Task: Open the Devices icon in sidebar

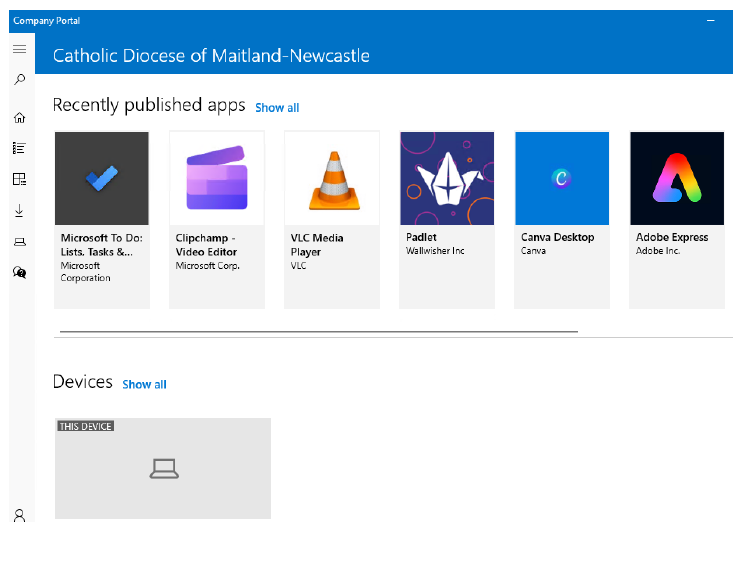Action: (x=19, y=241)
